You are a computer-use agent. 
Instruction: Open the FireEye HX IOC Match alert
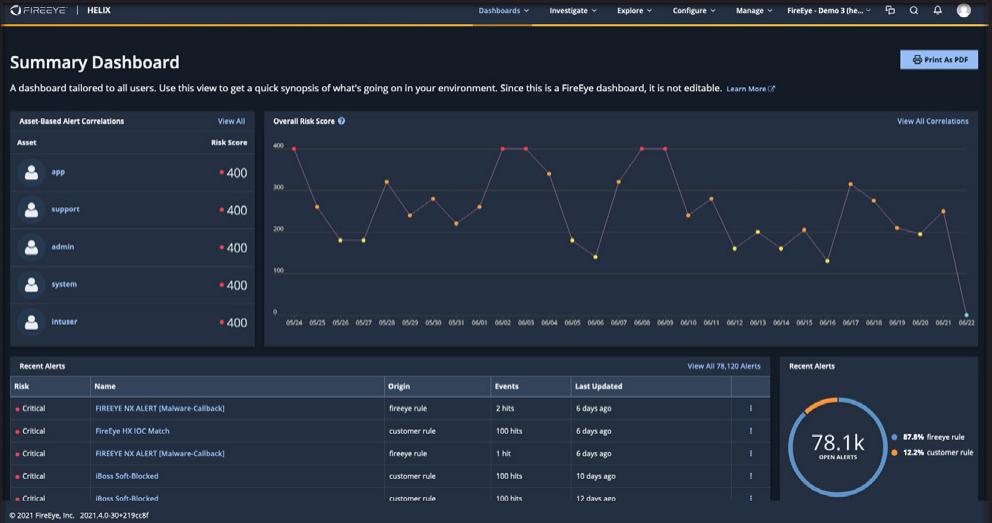pyautogui.click(x=132, y=431)
